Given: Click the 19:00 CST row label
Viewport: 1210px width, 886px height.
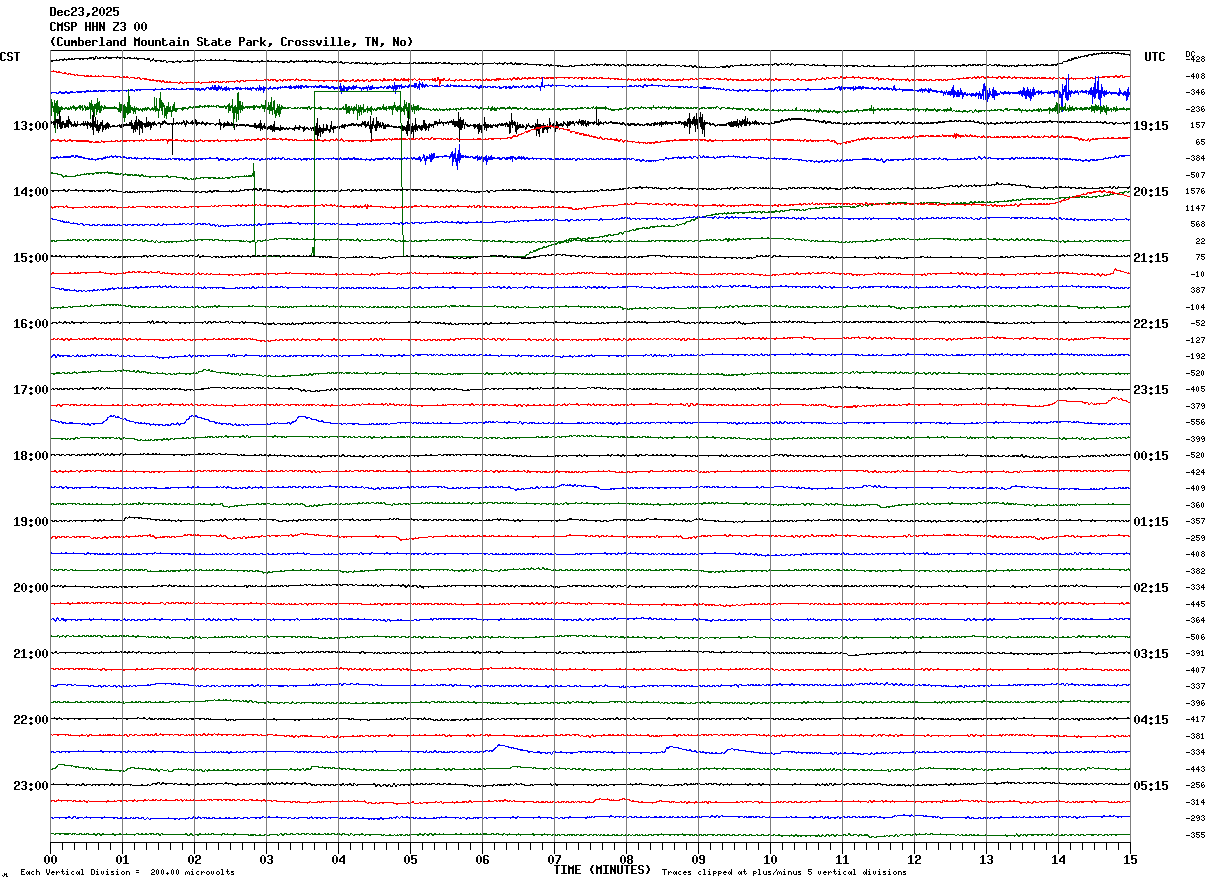Looking at the screenshot, I should (x=31, y=522).
